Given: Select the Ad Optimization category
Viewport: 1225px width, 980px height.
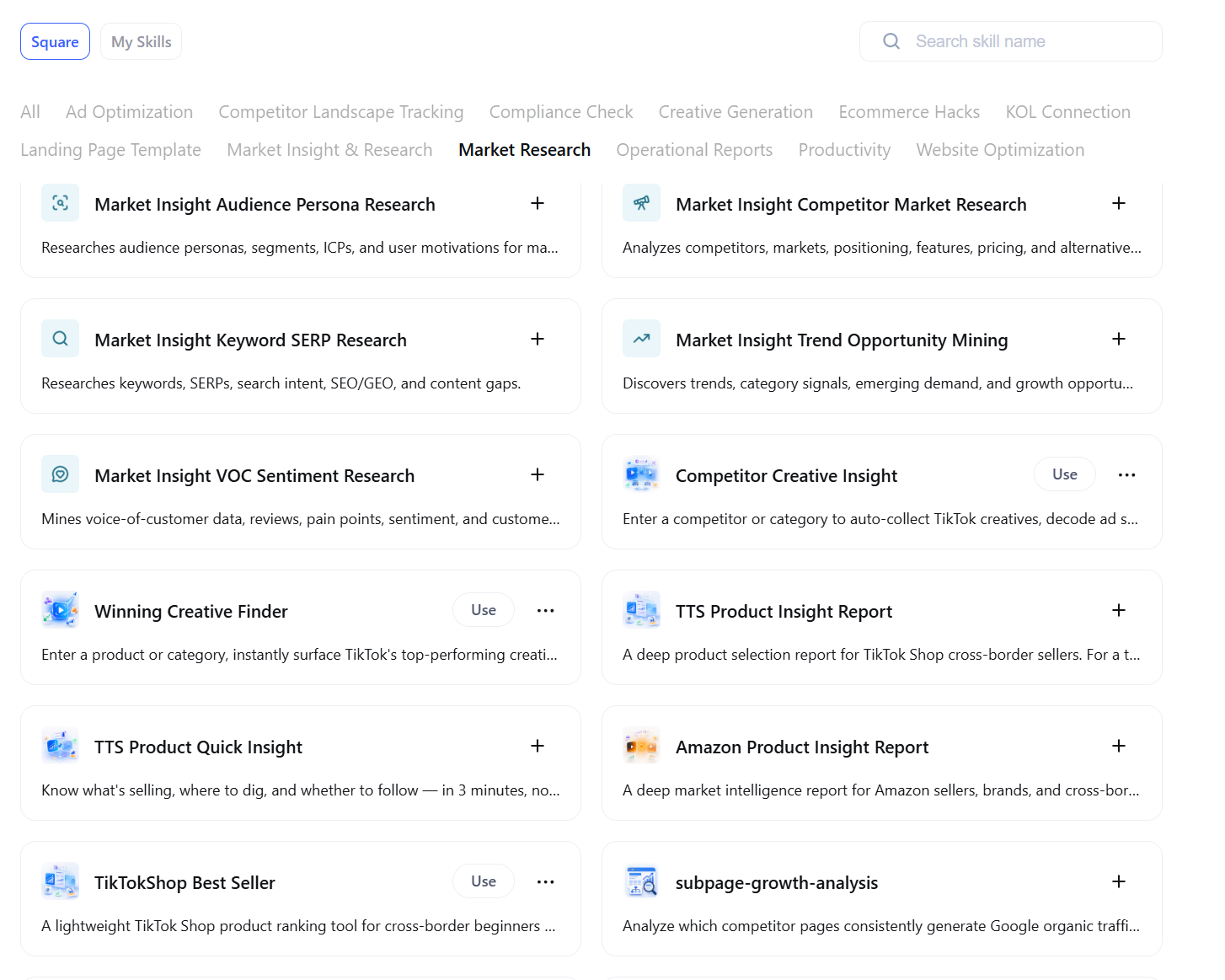Looking at the screenshot, I should tap(129, 112).
